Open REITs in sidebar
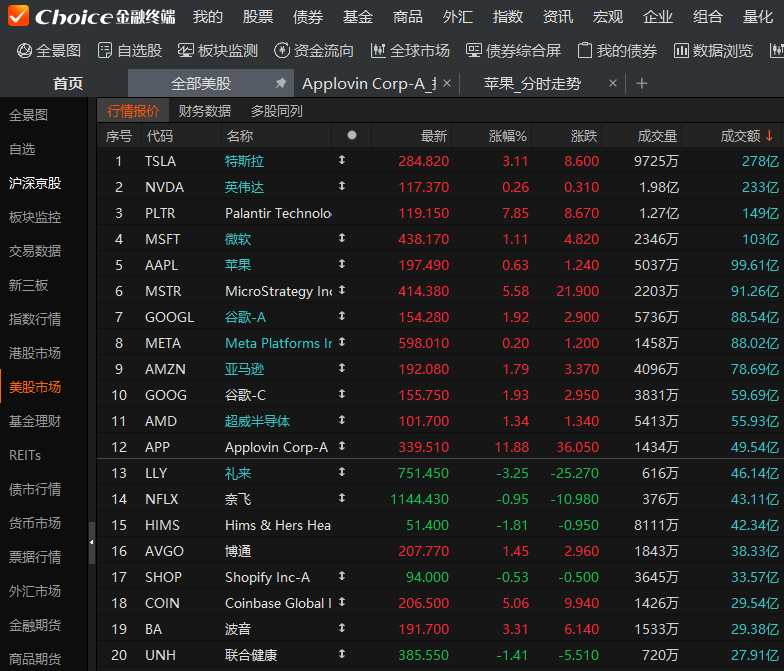This screenshot has height=671, width=784. coord(25,455)
